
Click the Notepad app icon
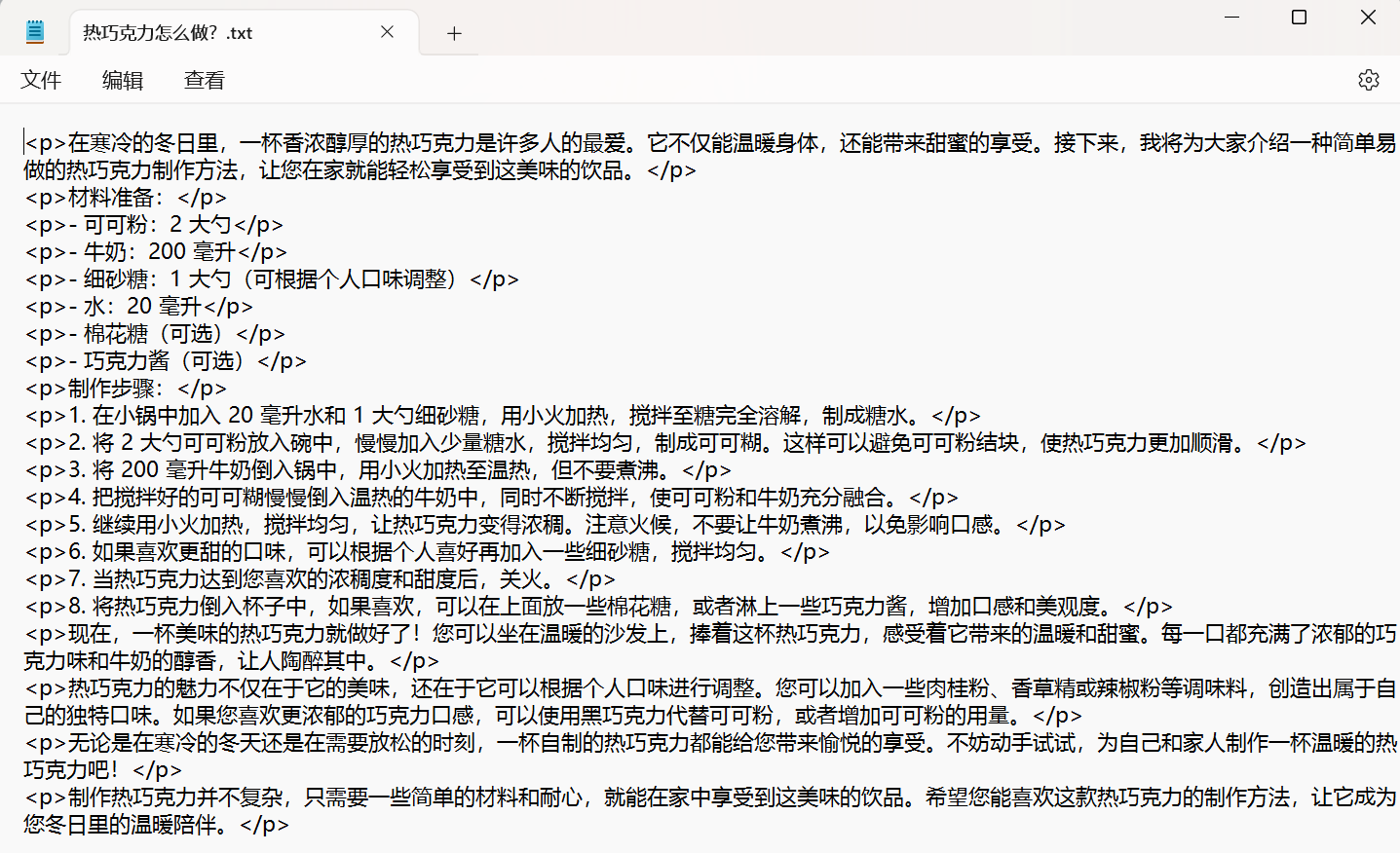[35, 32]
